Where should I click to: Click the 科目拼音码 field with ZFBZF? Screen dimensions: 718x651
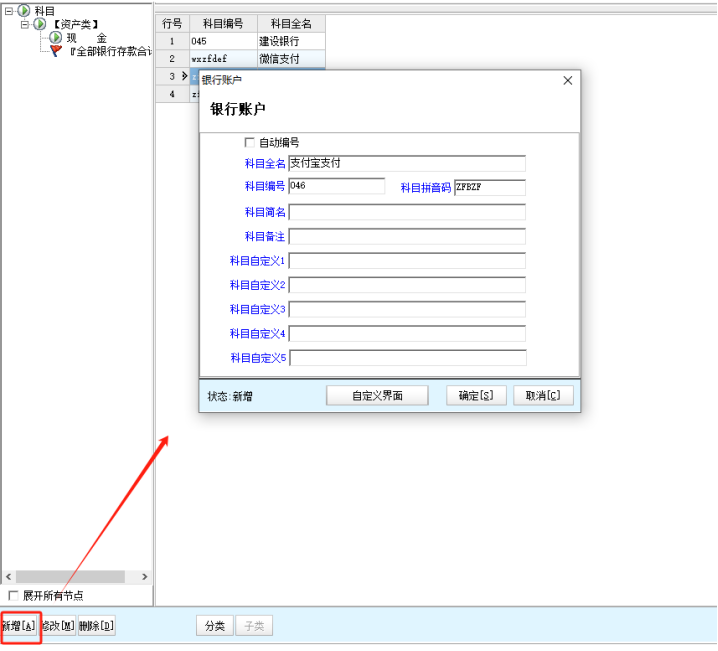pyautogui.click(x=490, y=187)
